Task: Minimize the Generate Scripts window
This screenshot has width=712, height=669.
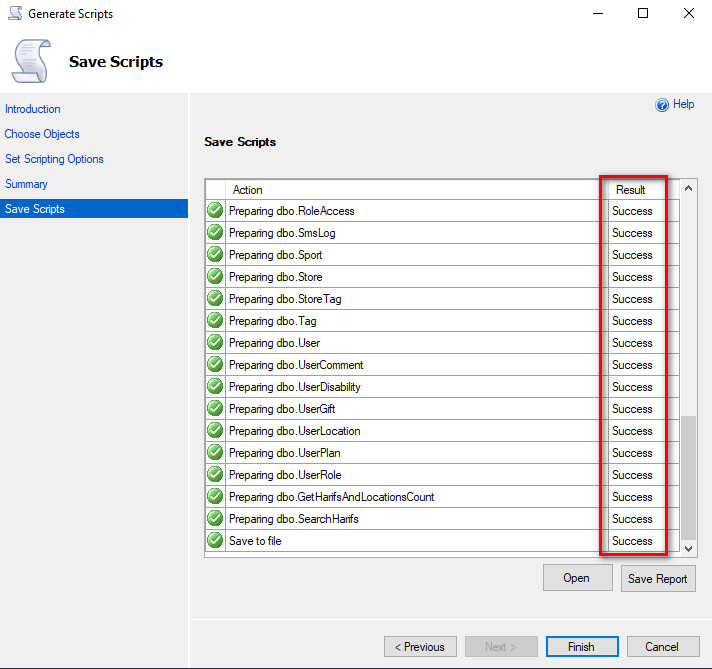Action: (598, 13)
